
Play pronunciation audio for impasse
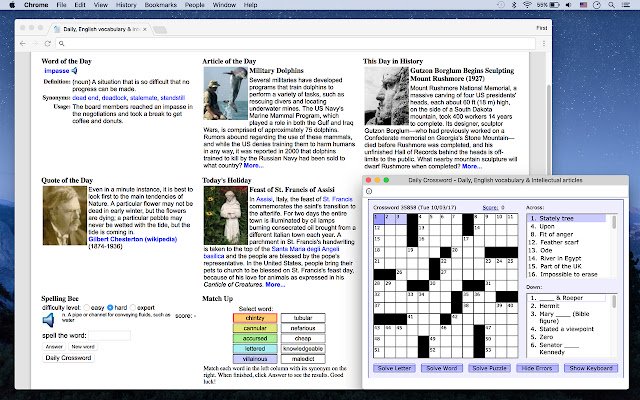click(x=74, y=71)
